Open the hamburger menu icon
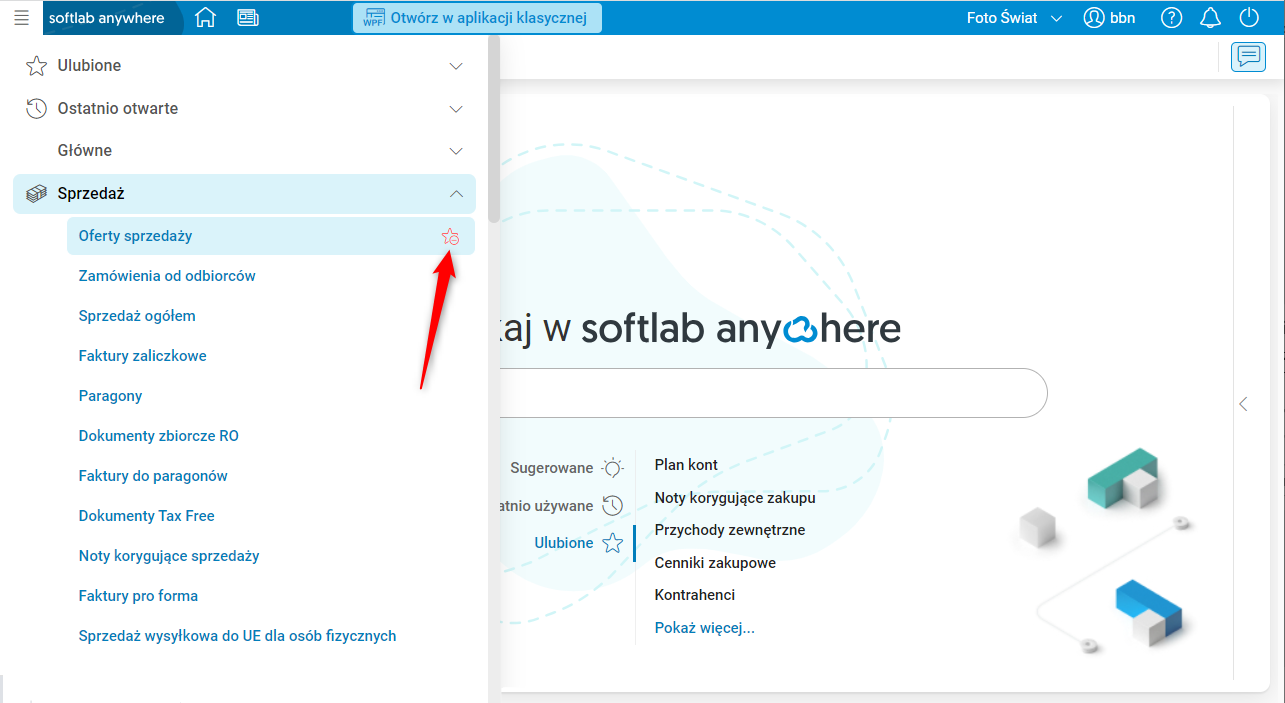The image size is (1285, 703). pos(21,17)
